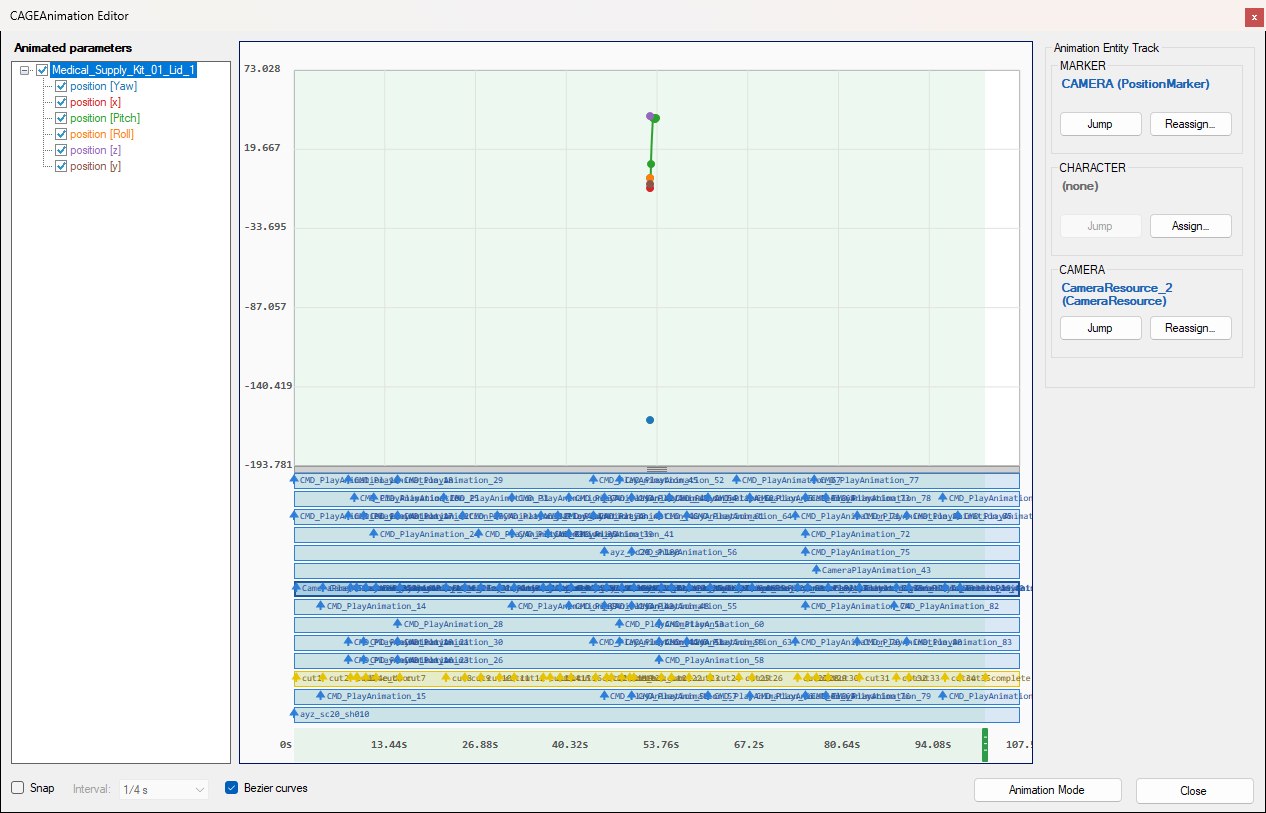Select the blue Yaw keyframe near -140
The image size is (1266, 813).
pos(650,420)
